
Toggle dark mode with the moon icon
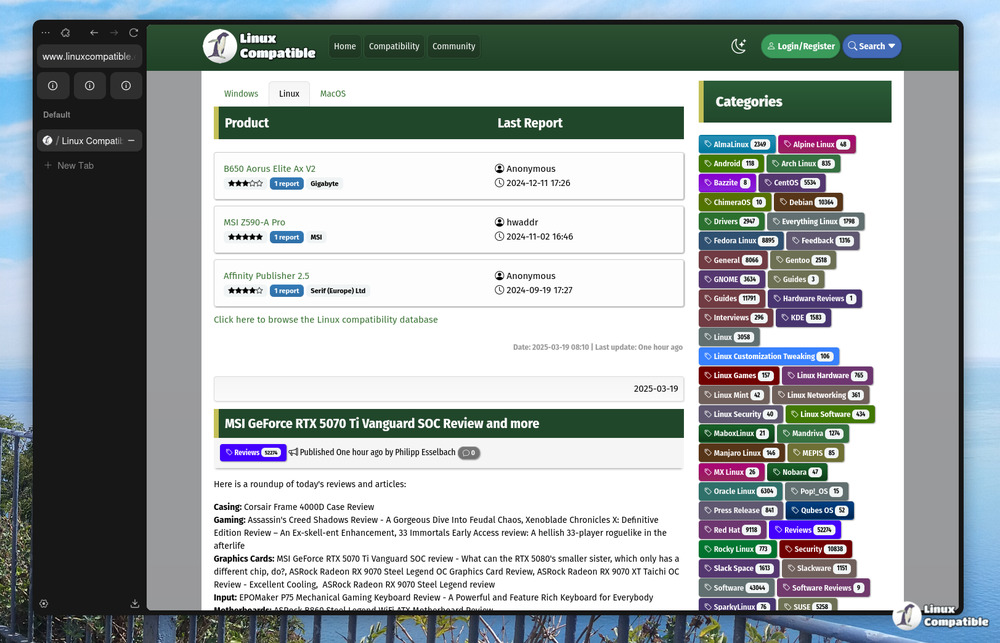[739, 46]
